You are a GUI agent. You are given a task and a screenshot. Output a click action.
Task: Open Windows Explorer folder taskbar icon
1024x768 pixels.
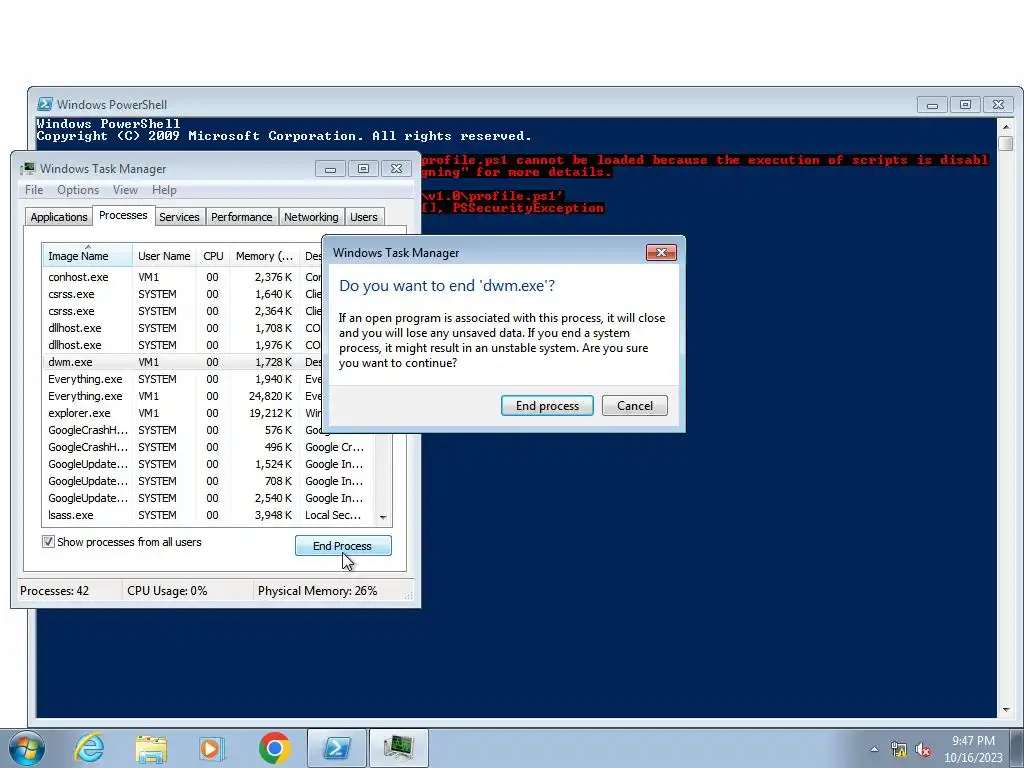tap(151, 748)
